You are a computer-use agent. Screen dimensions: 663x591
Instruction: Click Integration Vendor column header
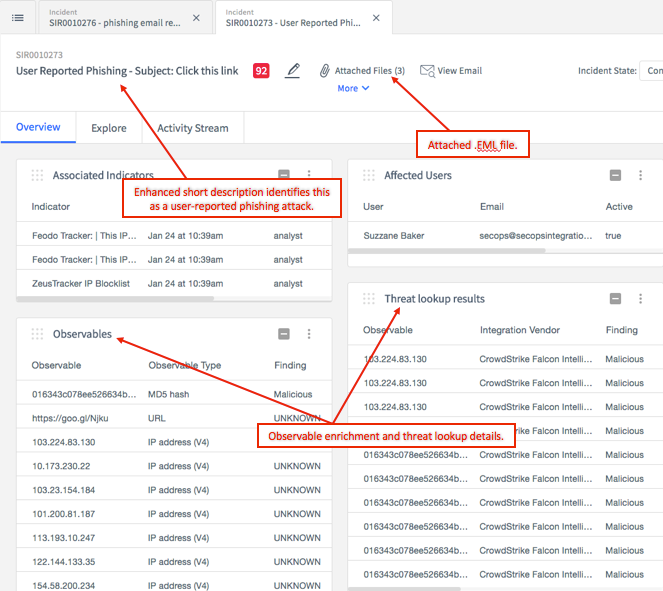click(520, 330)
